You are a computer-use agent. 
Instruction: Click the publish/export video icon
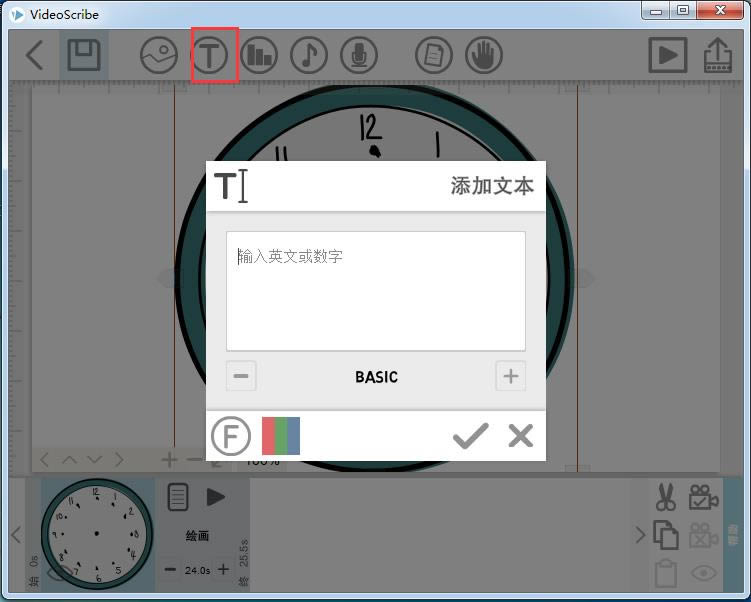pyautogui.click(x=717, y=55)
